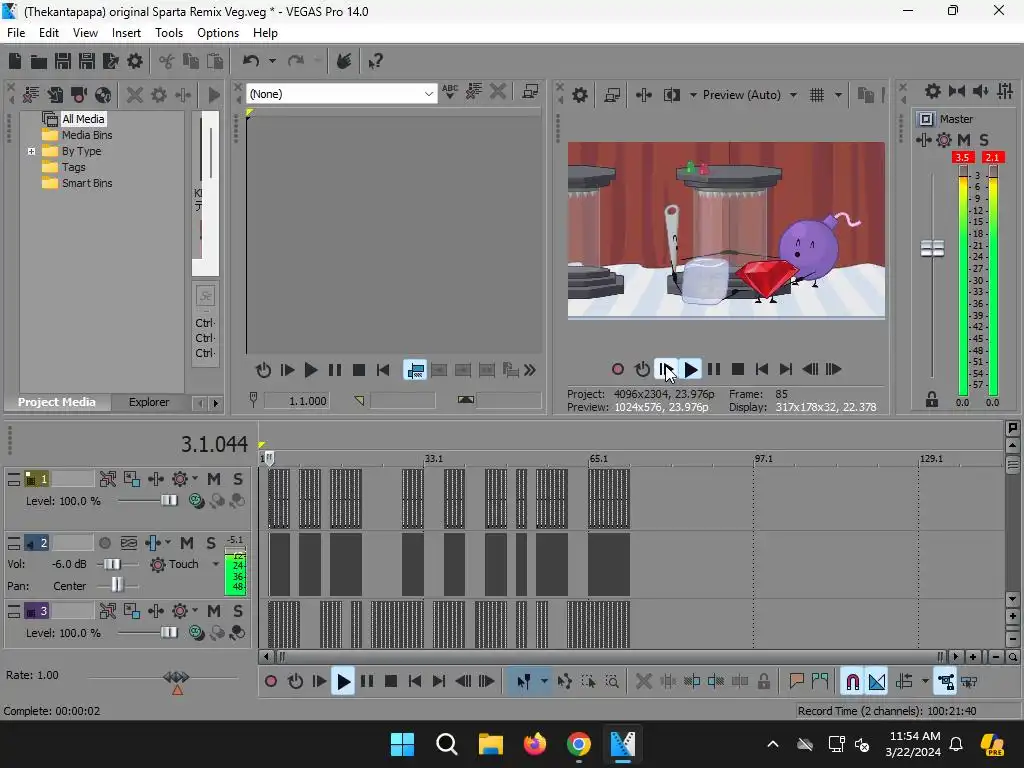Open undo history dropdown arrow
This screenshot has width=1024, height=768.
(x=272, y=61)
